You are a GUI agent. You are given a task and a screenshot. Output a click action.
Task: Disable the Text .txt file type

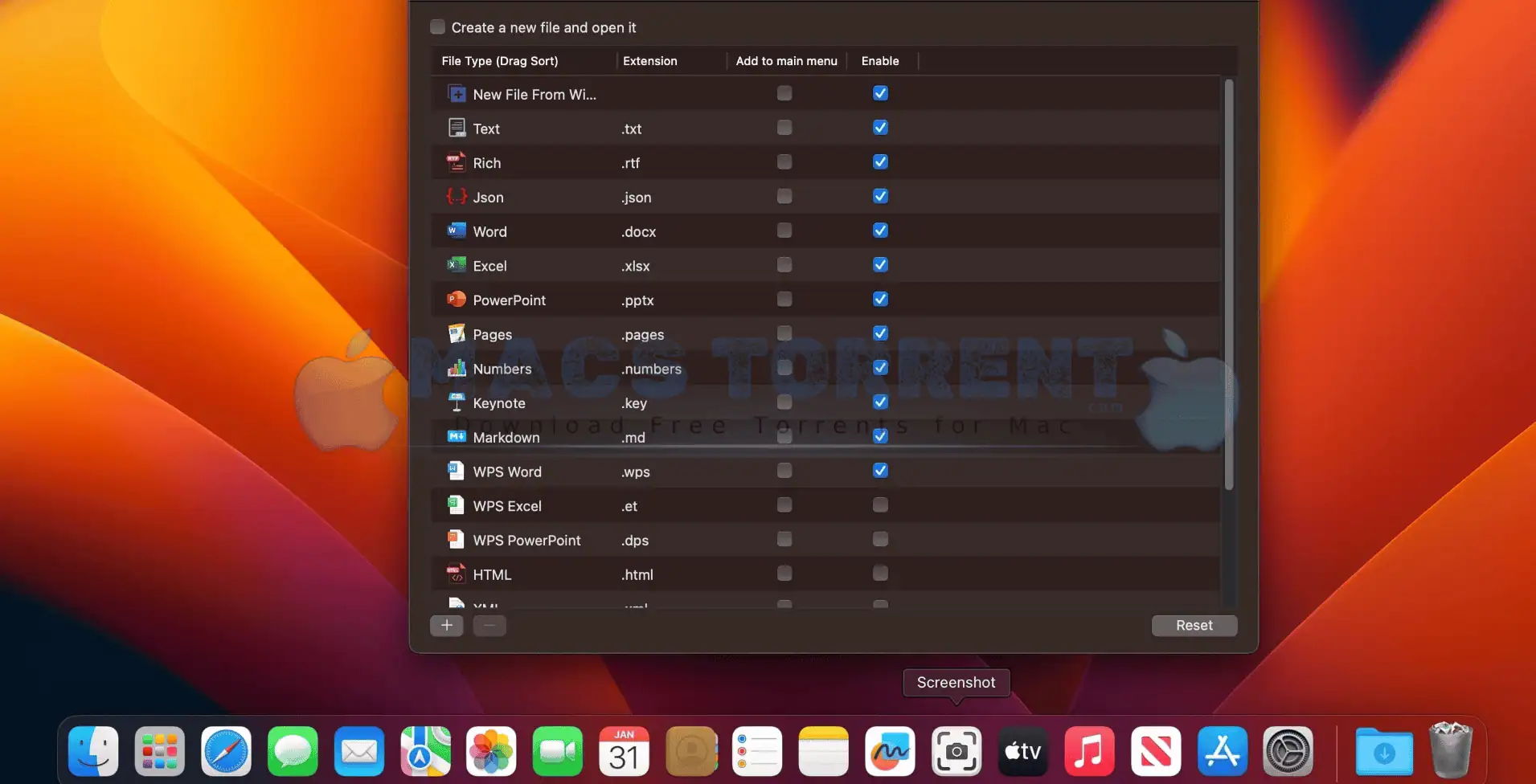880,128
